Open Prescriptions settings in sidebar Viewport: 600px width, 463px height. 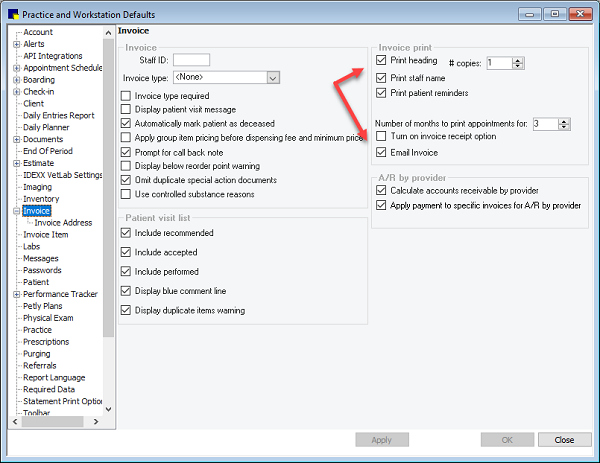(49, 342)
